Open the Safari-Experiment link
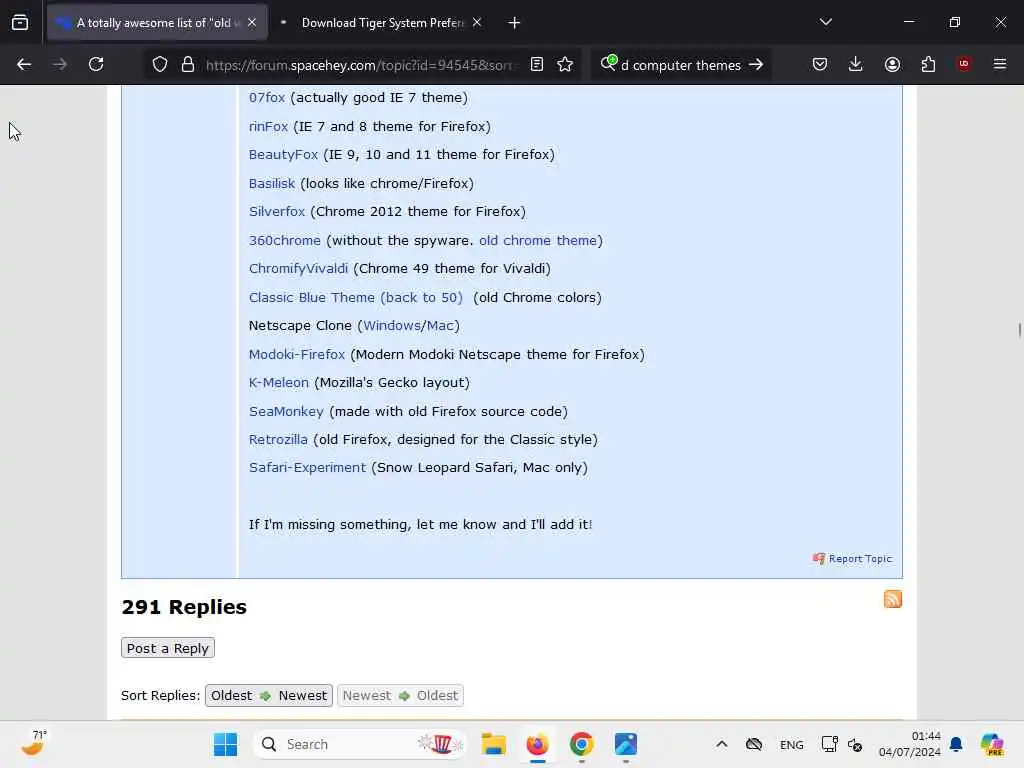Image resolution: width=1024 pixels, height=768 pixels. tap(307, 468)
